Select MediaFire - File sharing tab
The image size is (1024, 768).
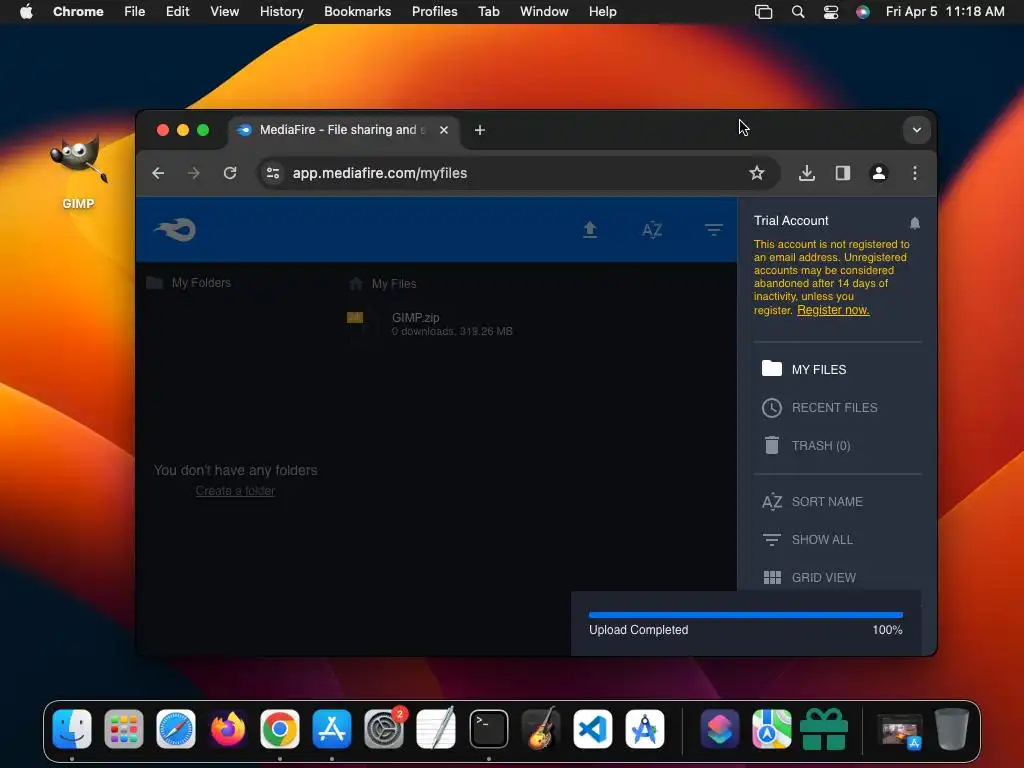(x=343, y=130)
